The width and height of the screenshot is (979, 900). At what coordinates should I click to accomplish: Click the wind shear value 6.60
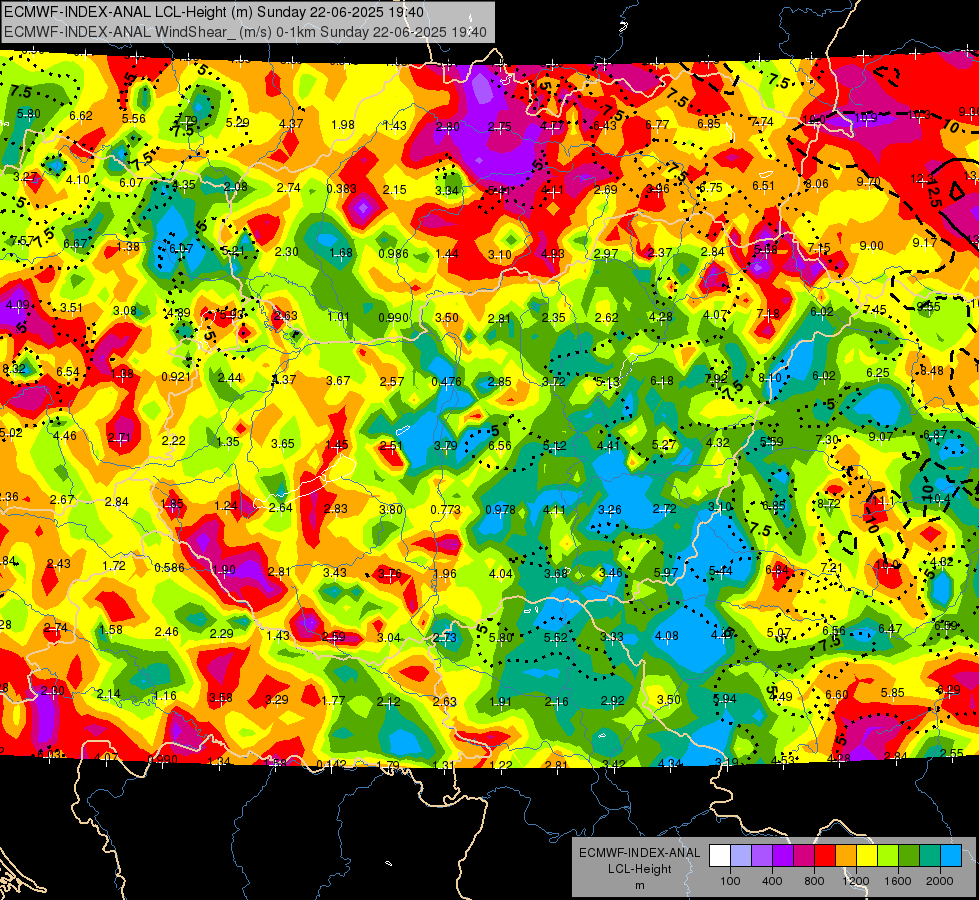point(837,695)
